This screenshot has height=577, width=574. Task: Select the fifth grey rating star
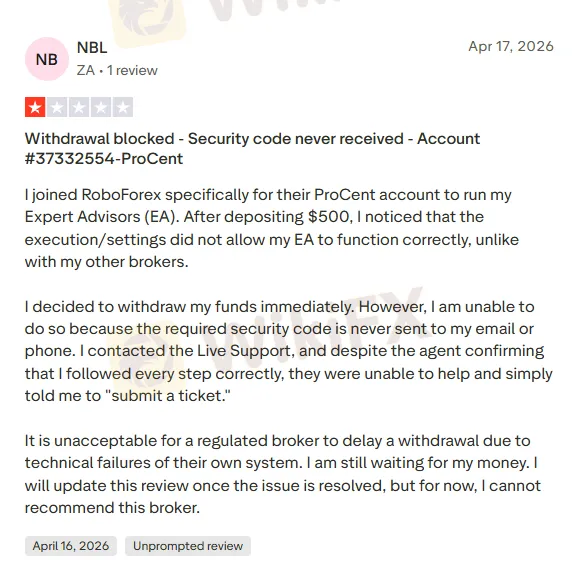123,107
